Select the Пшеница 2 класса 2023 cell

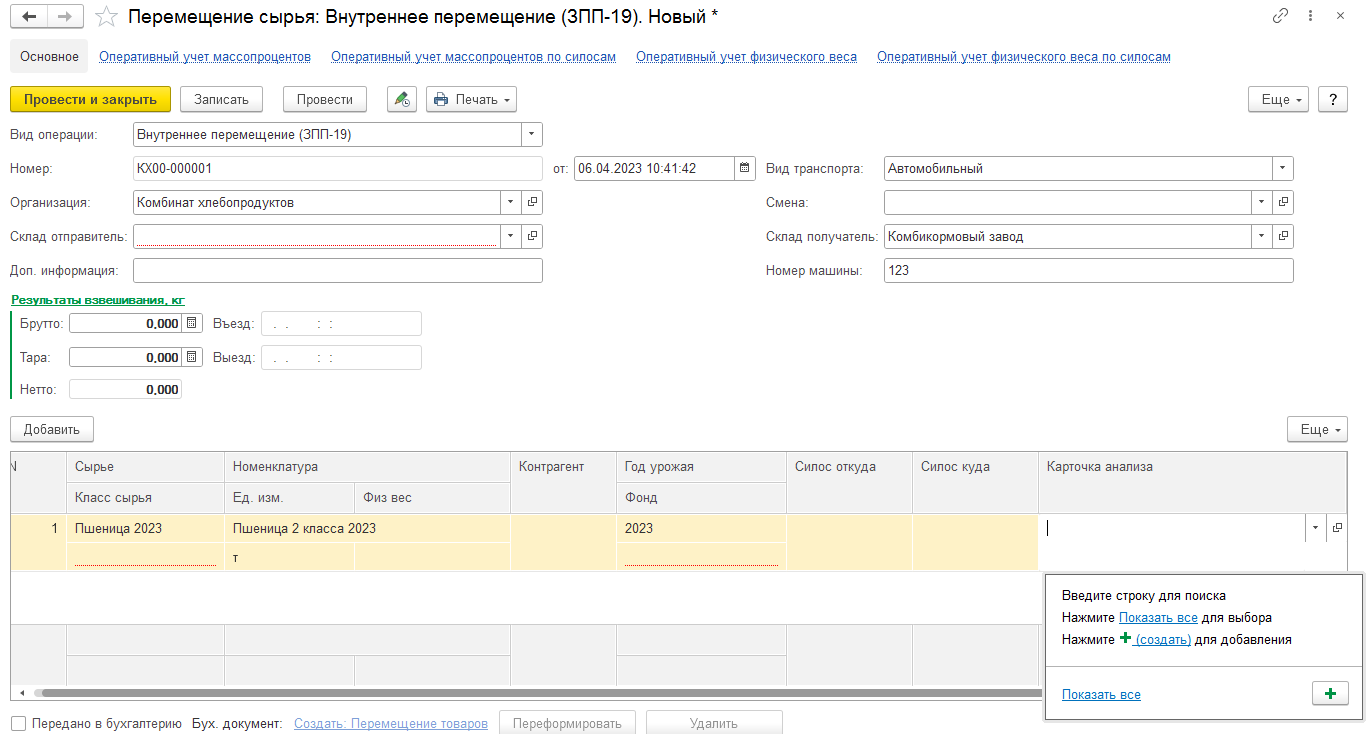(x=367, y=528)
